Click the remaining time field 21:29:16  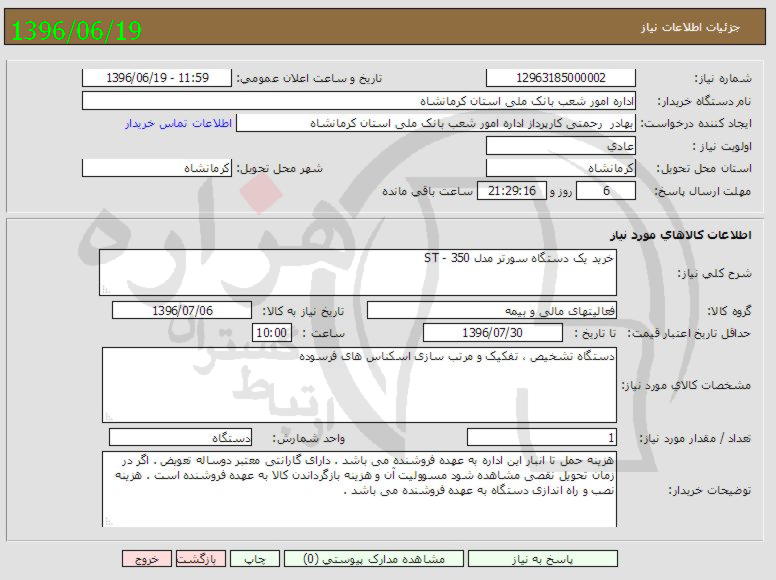pos(512,191)
